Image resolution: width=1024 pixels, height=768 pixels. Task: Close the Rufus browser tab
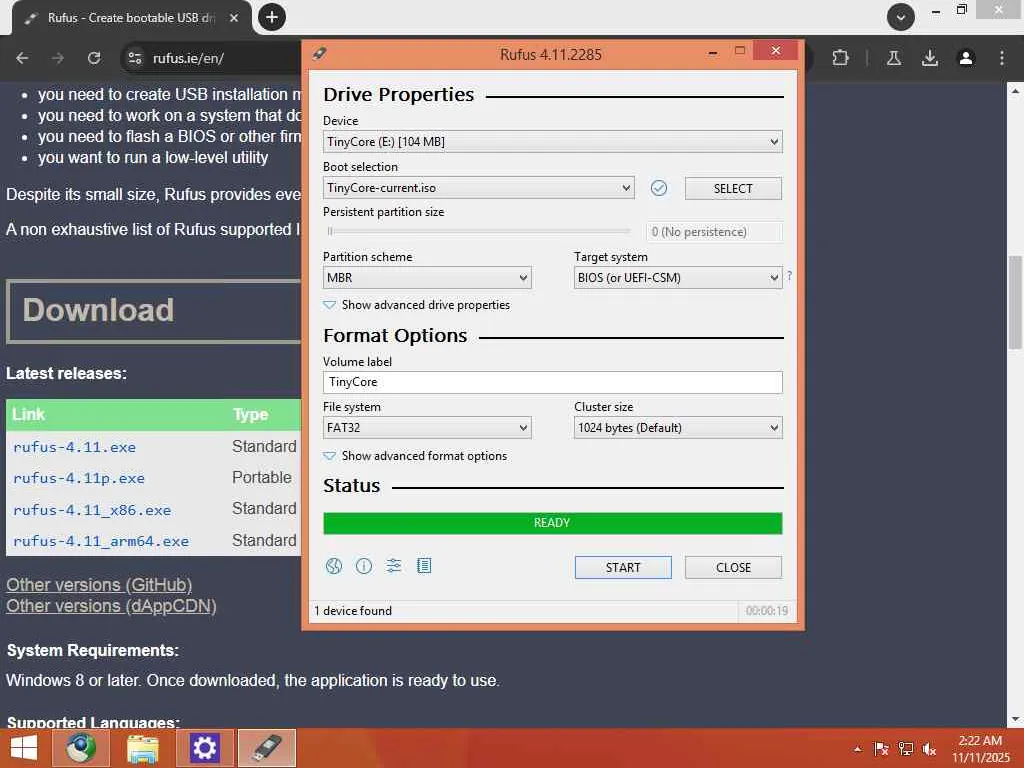(x=234, y=18)
